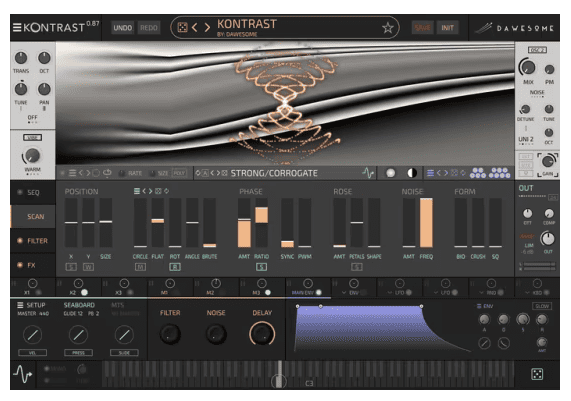Select the five-dot cluster pattern icon
Image resolution: width=571 pixels, height=401 pixels.
click(x=478, y=173)
